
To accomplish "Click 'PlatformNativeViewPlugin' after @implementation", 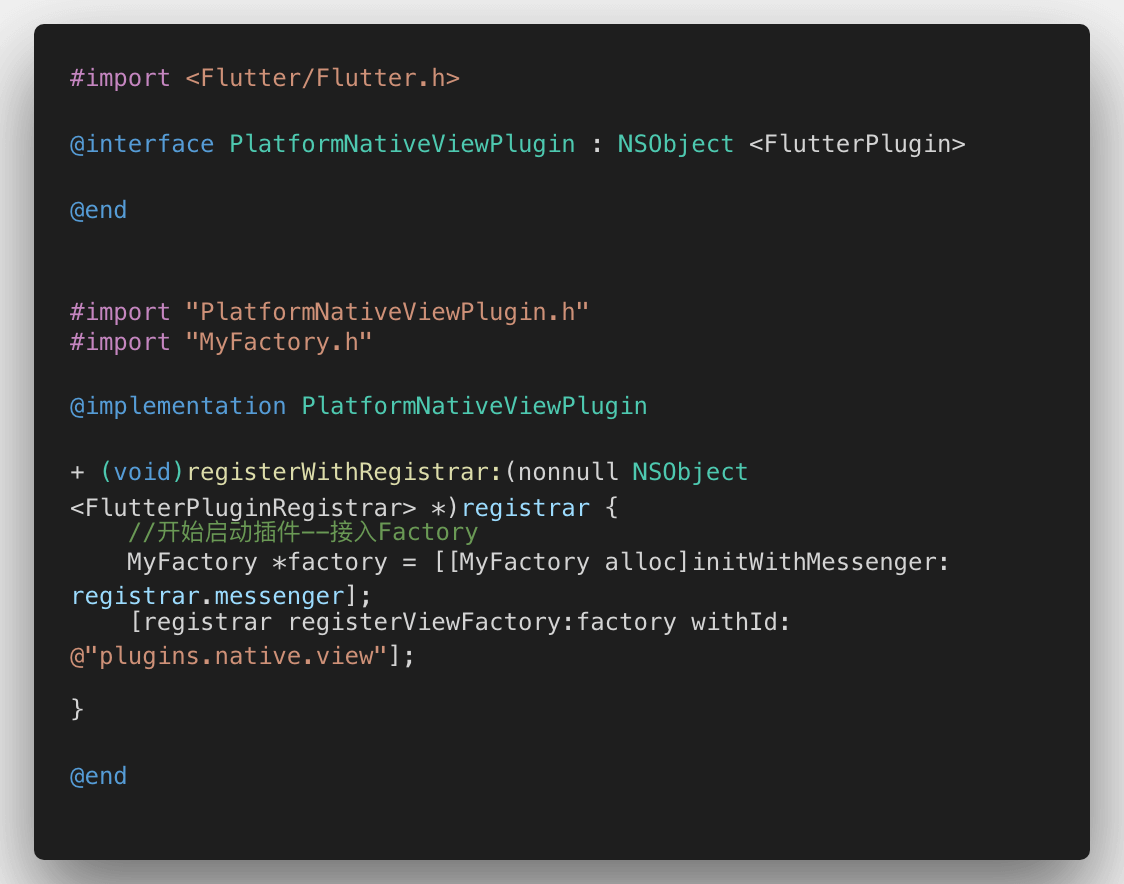I will click(x=475, y=406).
